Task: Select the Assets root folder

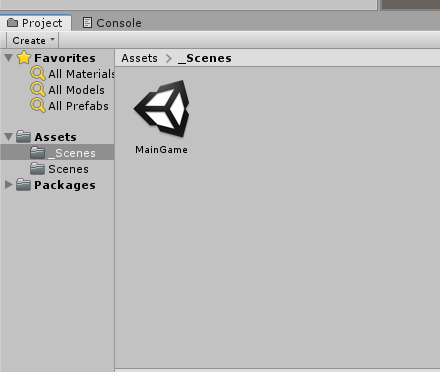Action: 56,137
